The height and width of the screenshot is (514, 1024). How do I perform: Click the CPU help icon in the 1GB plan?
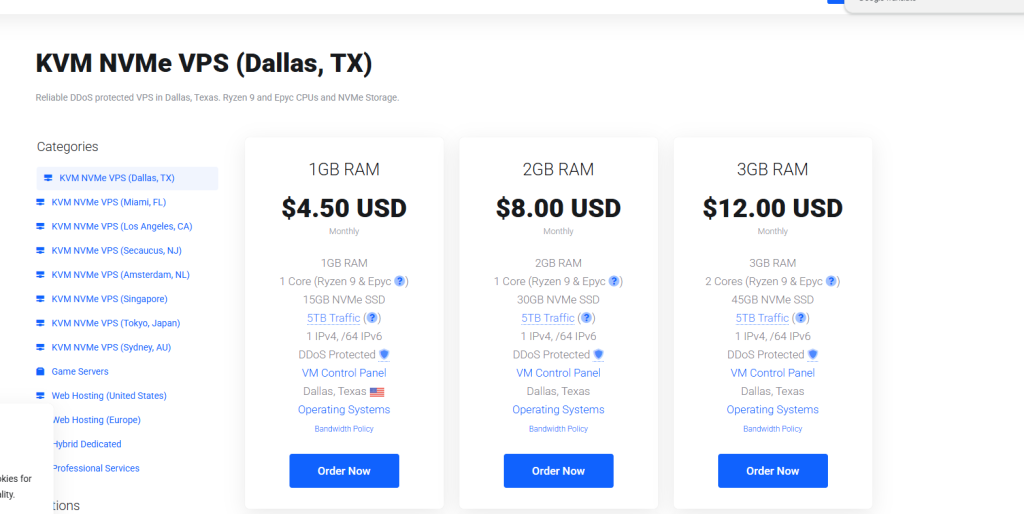[x=400, y=281]
